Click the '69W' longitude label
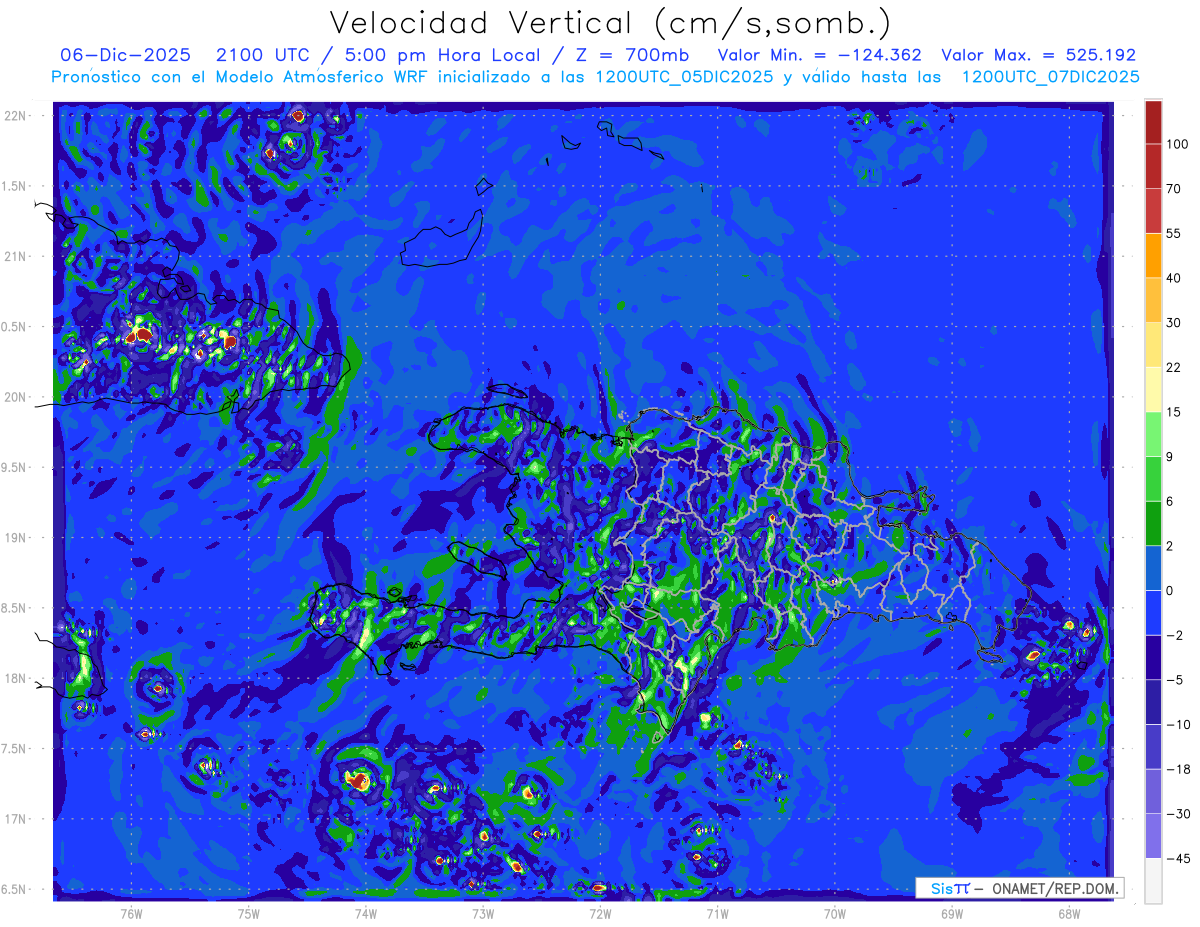 [951, 914]
